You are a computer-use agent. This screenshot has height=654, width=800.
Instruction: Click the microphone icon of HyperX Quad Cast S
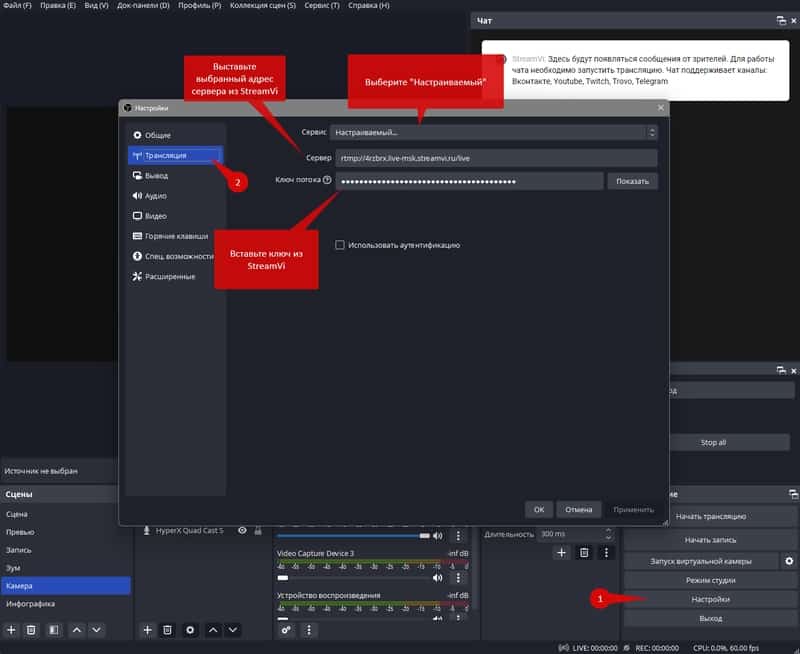point(146,531)
